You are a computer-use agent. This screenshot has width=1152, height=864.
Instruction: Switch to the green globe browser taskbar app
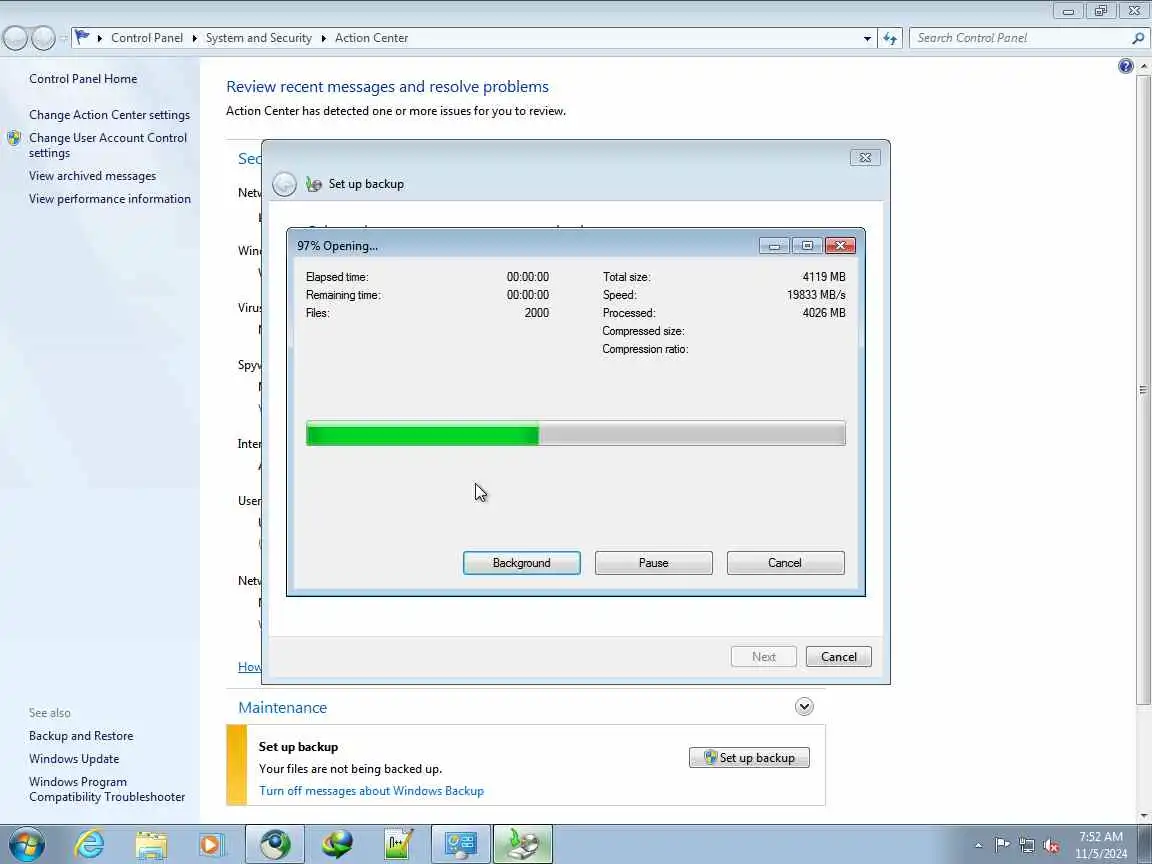pyautogui.click(x=275, y=844)
